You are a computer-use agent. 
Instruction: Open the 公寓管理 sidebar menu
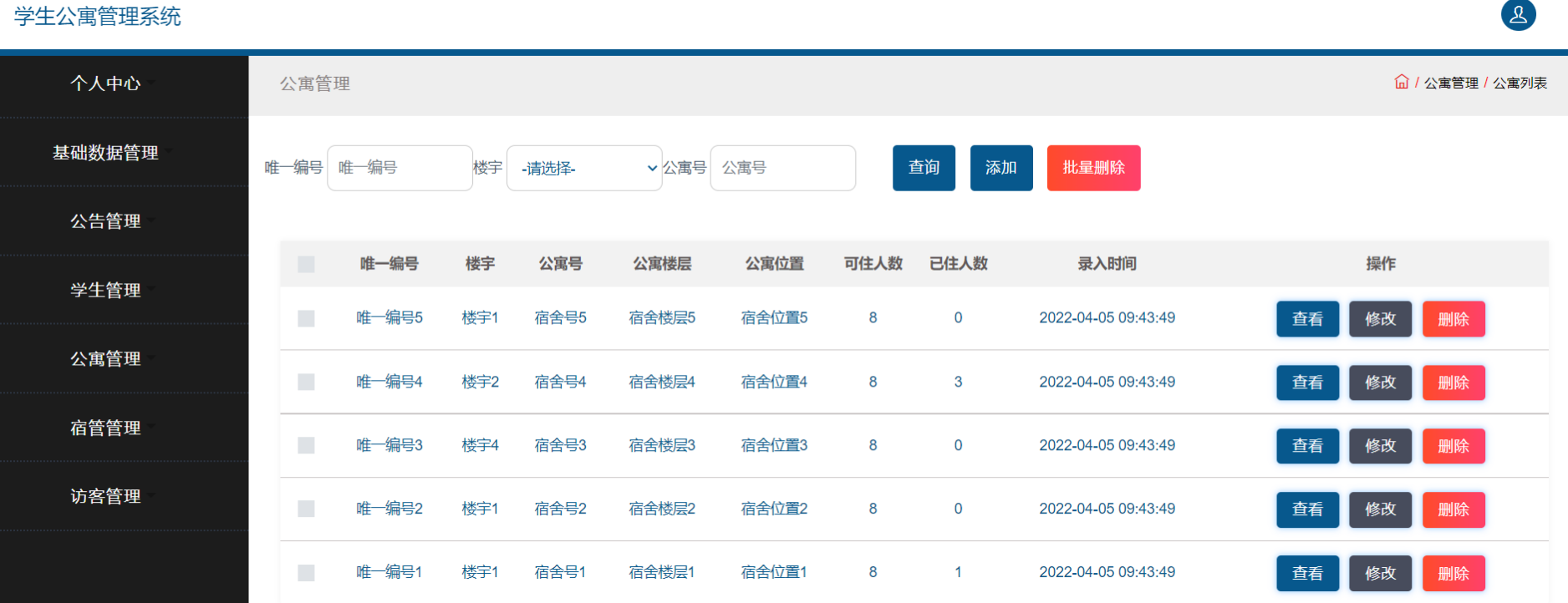(106, 359)
